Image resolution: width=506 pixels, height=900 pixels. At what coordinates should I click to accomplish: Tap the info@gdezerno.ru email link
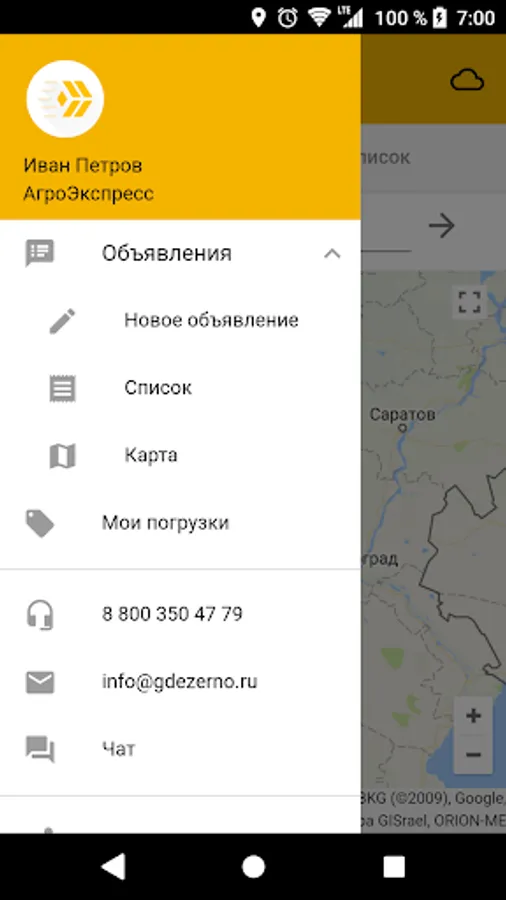[x=180, y=682]
